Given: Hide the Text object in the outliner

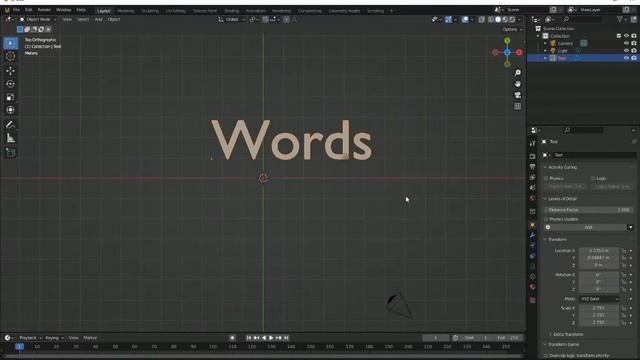Looking at the screenshot, I should pos(626,58).
